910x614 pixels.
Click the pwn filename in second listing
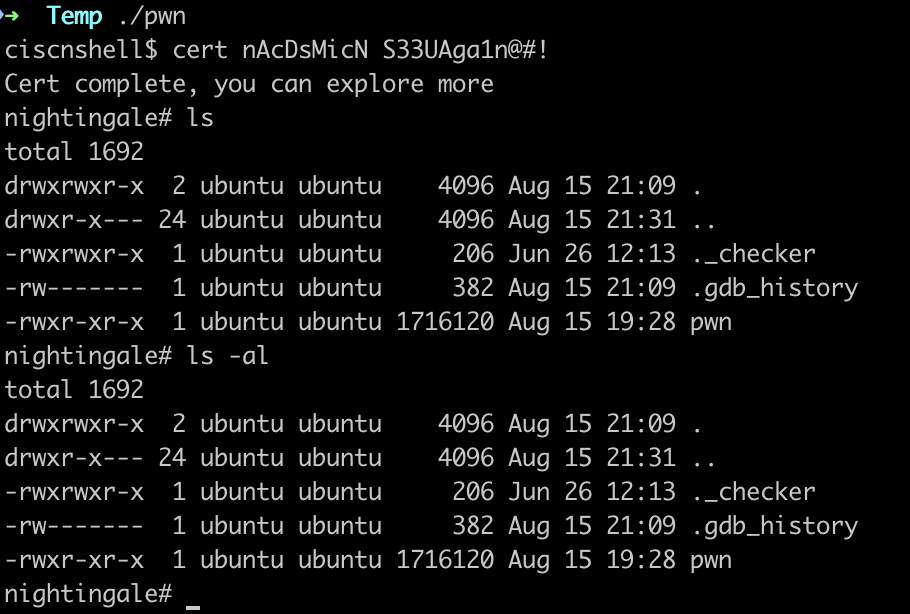[x=711, y=559]
